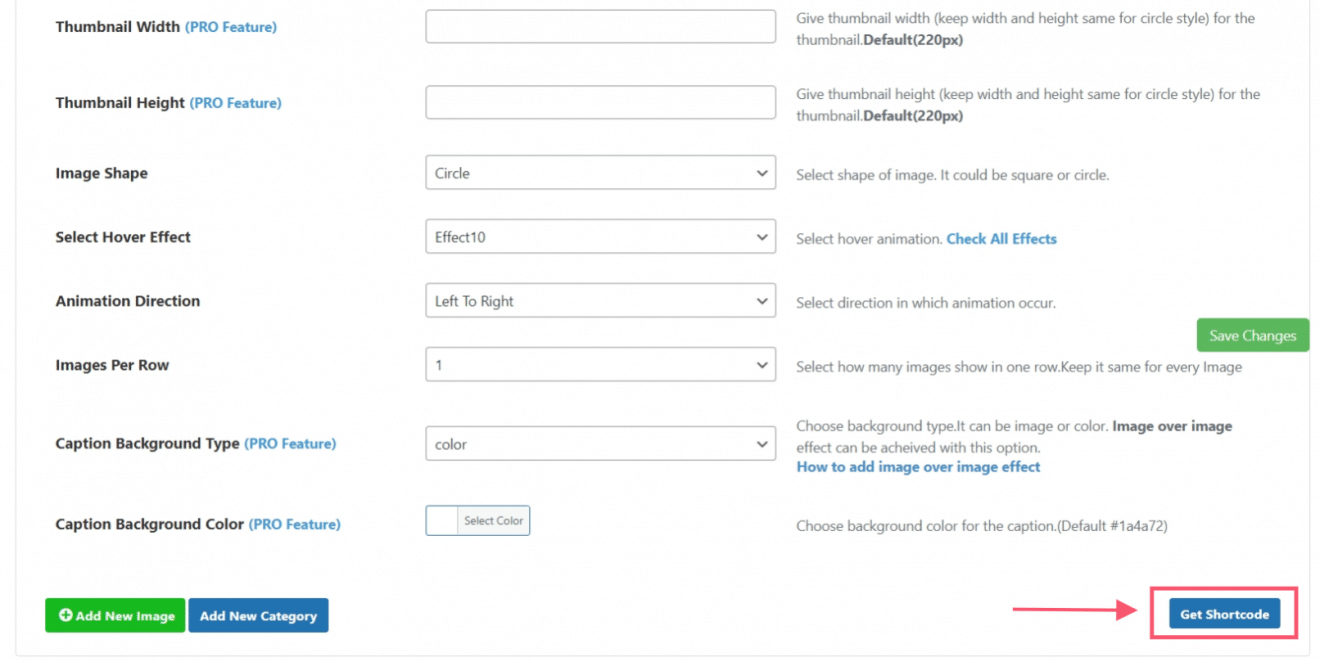This screenshot has height=662, width=1320.
Task: Click PRO Feature next to Caption Background Type
Action: click(290, 443)
